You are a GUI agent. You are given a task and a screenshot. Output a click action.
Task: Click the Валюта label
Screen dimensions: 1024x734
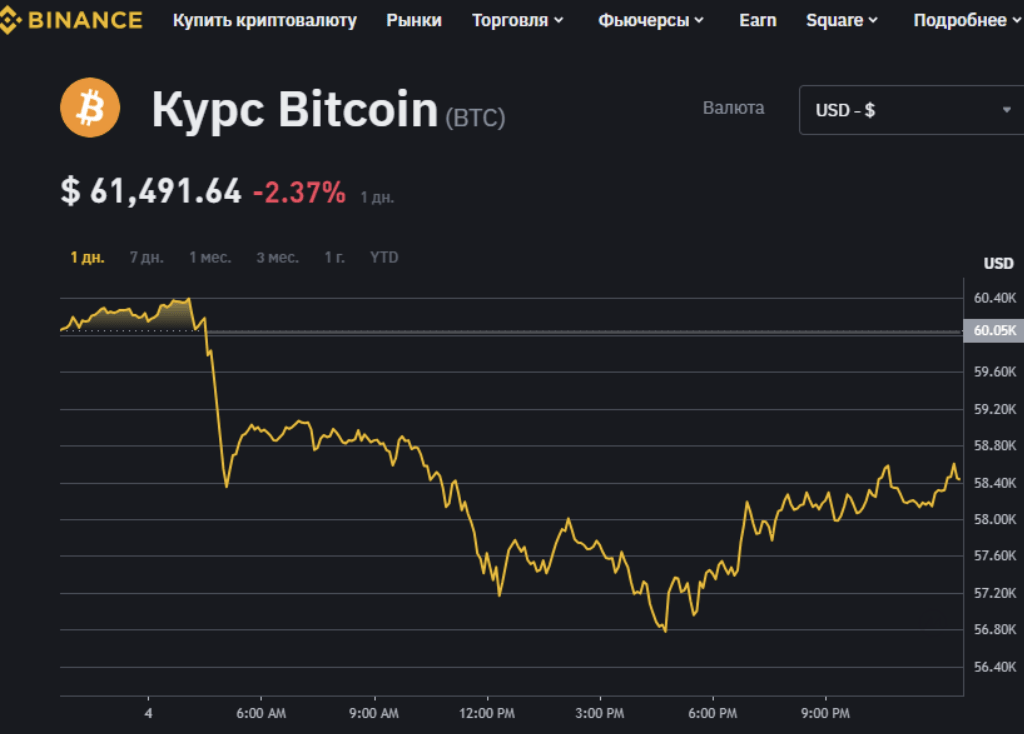point(733,108)
